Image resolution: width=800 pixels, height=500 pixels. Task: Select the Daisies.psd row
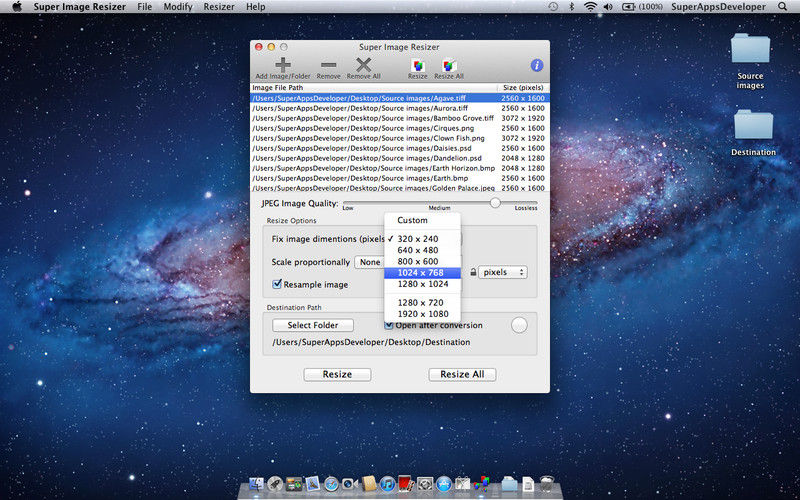click(x=400, y=148)
